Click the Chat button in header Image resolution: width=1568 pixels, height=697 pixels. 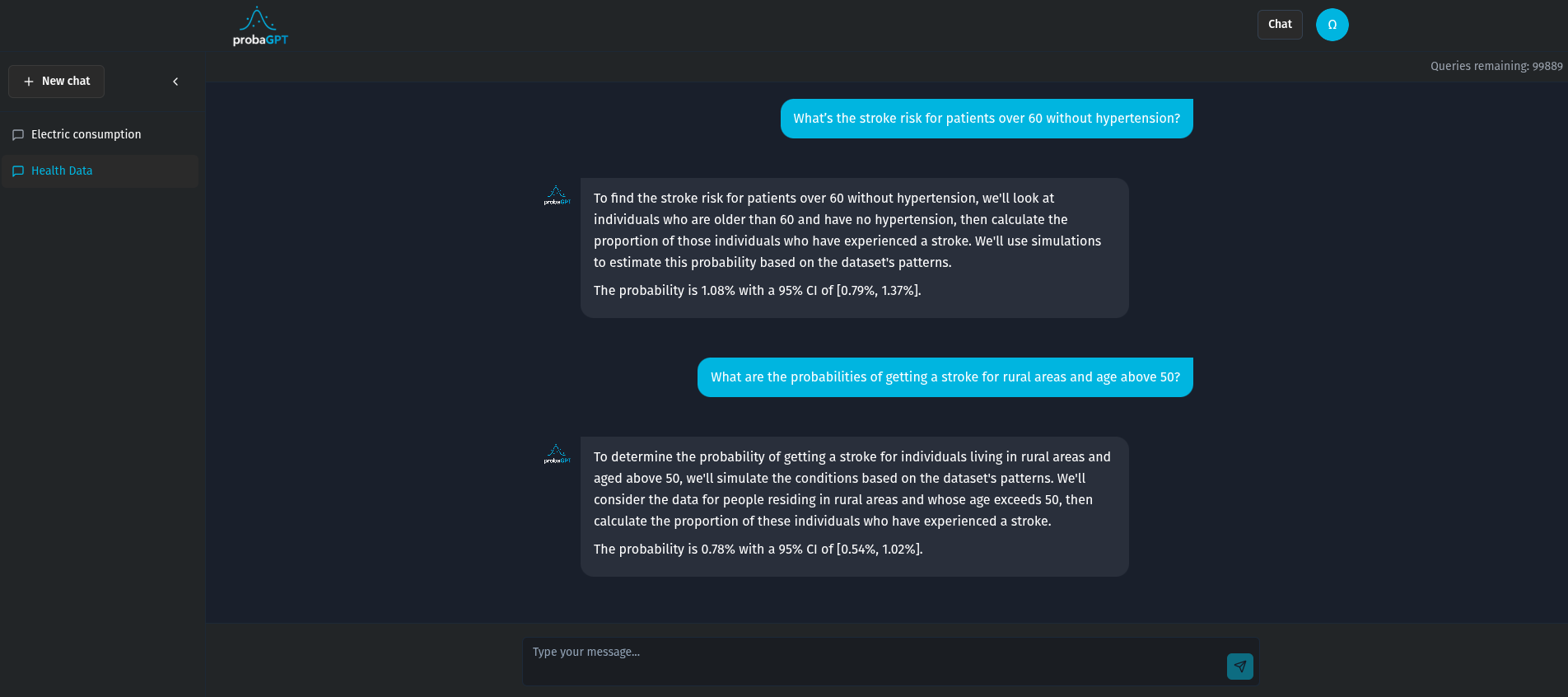coord(1280,25)
